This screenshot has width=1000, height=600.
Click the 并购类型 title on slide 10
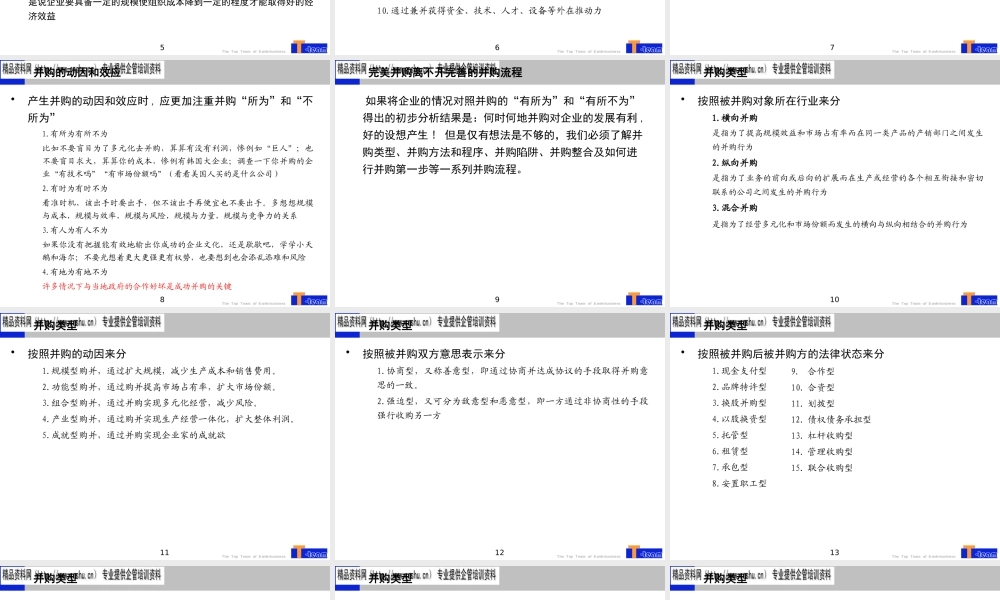point(725,73)
